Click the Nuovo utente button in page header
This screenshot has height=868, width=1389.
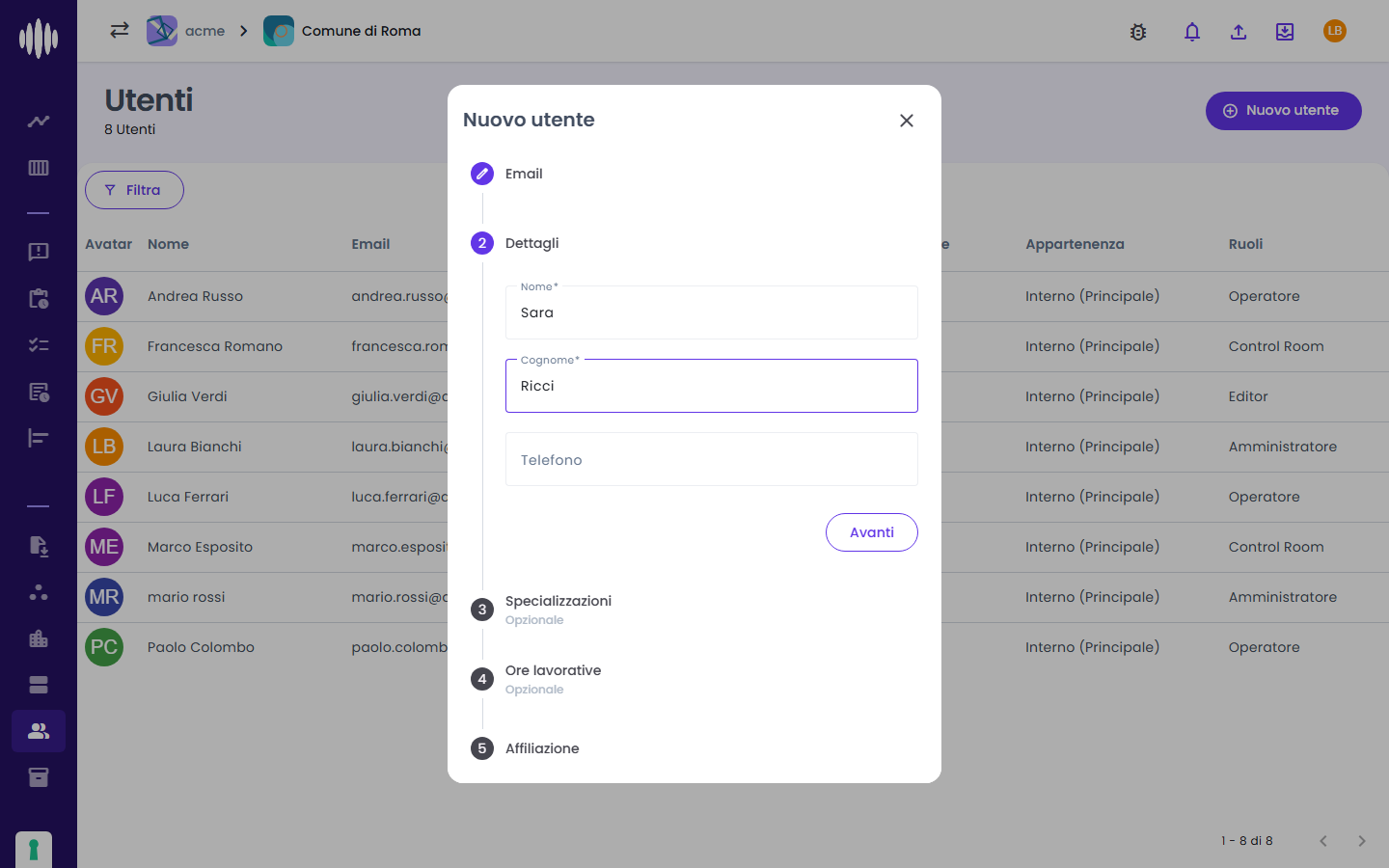click(x=1284, y=111)
